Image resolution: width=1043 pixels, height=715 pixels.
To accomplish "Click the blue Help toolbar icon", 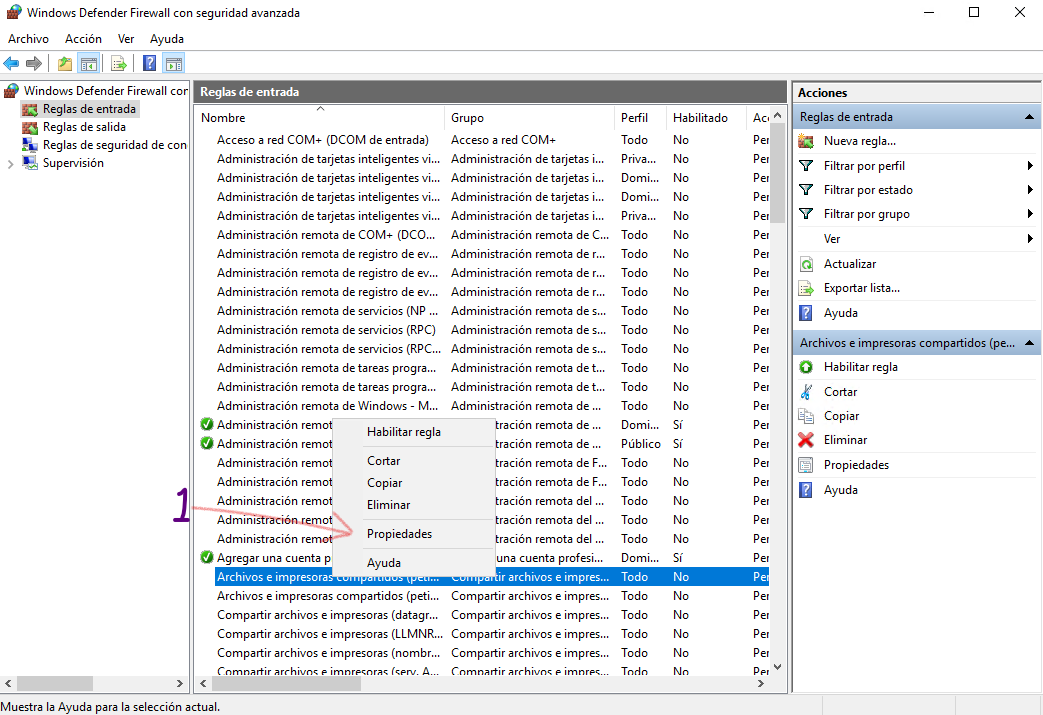I will click(149, 64).
